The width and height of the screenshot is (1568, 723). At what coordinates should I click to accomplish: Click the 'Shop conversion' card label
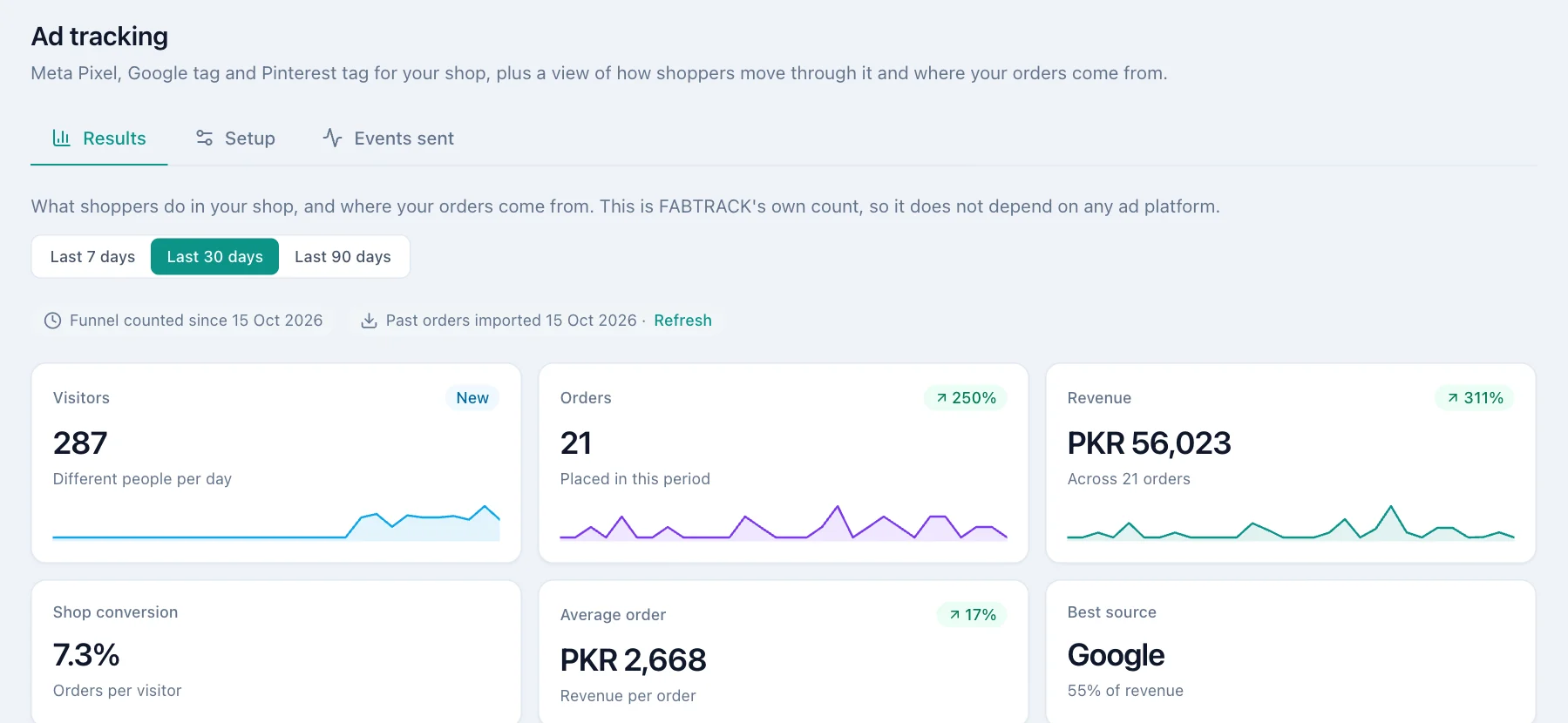point(115,612)
